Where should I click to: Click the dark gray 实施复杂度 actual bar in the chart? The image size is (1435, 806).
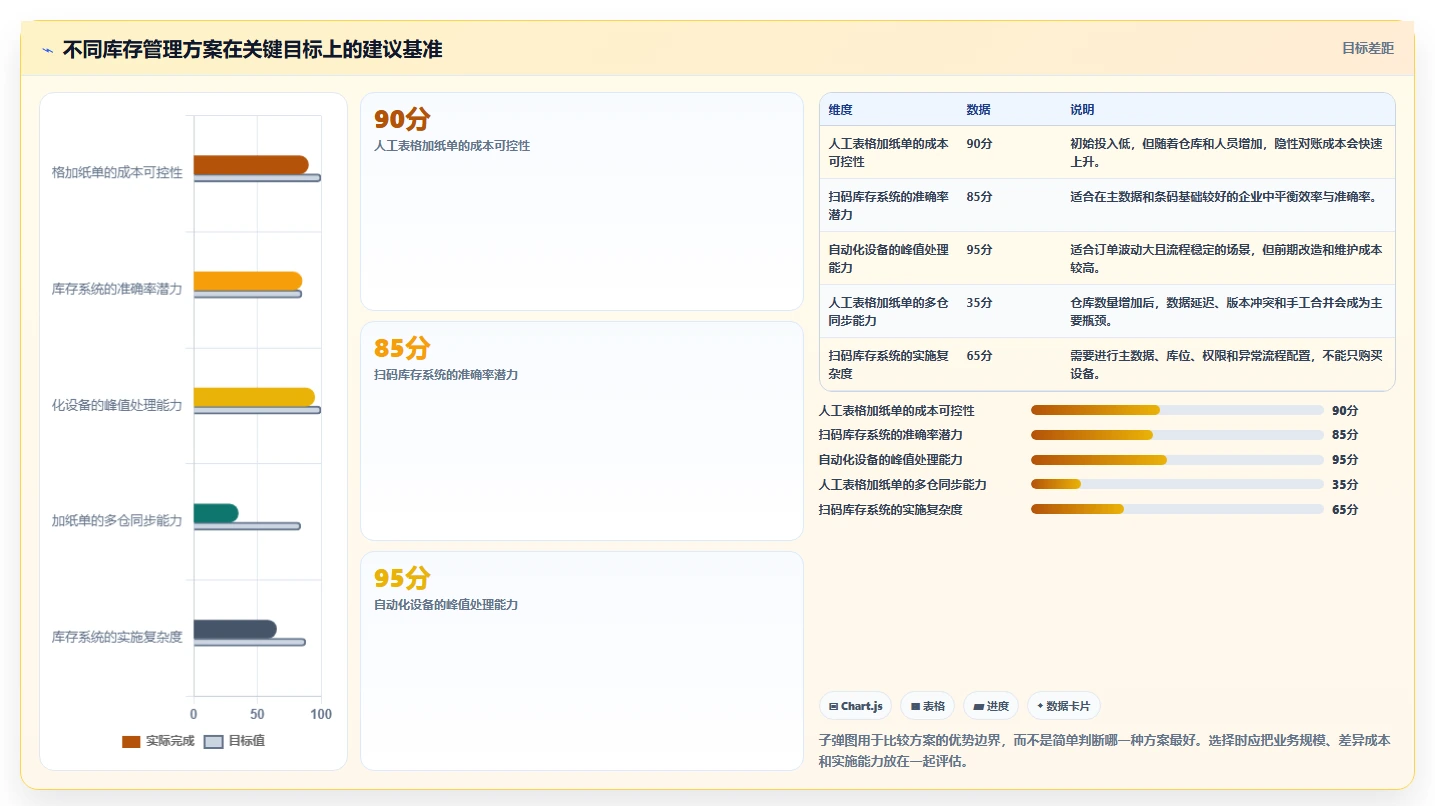pyautogui.click(x=235, y=629)
